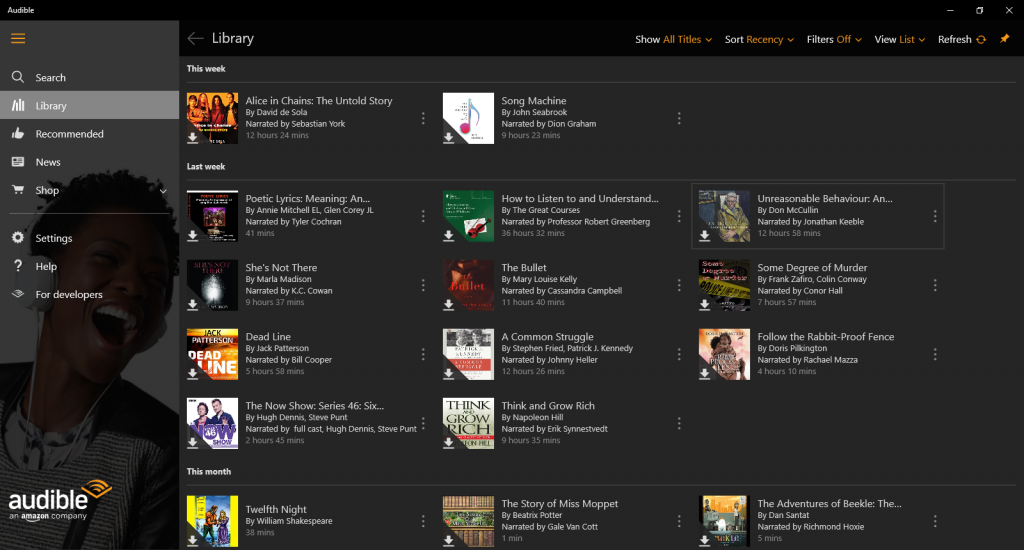Open Recommended in sidebar
1024x550 pixels.
89,133
